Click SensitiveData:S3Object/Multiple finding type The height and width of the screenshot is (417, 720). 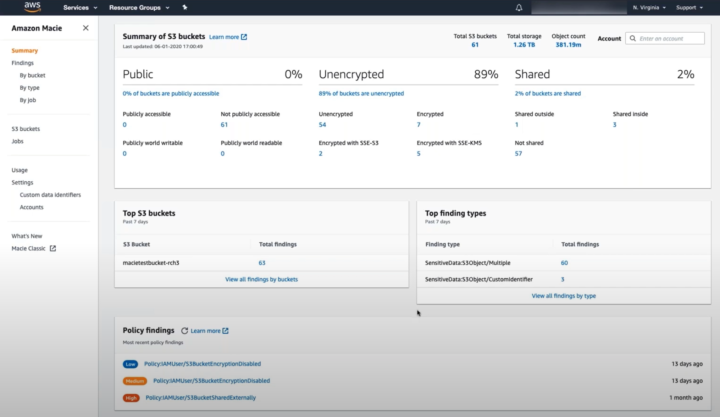pos(467,263)
